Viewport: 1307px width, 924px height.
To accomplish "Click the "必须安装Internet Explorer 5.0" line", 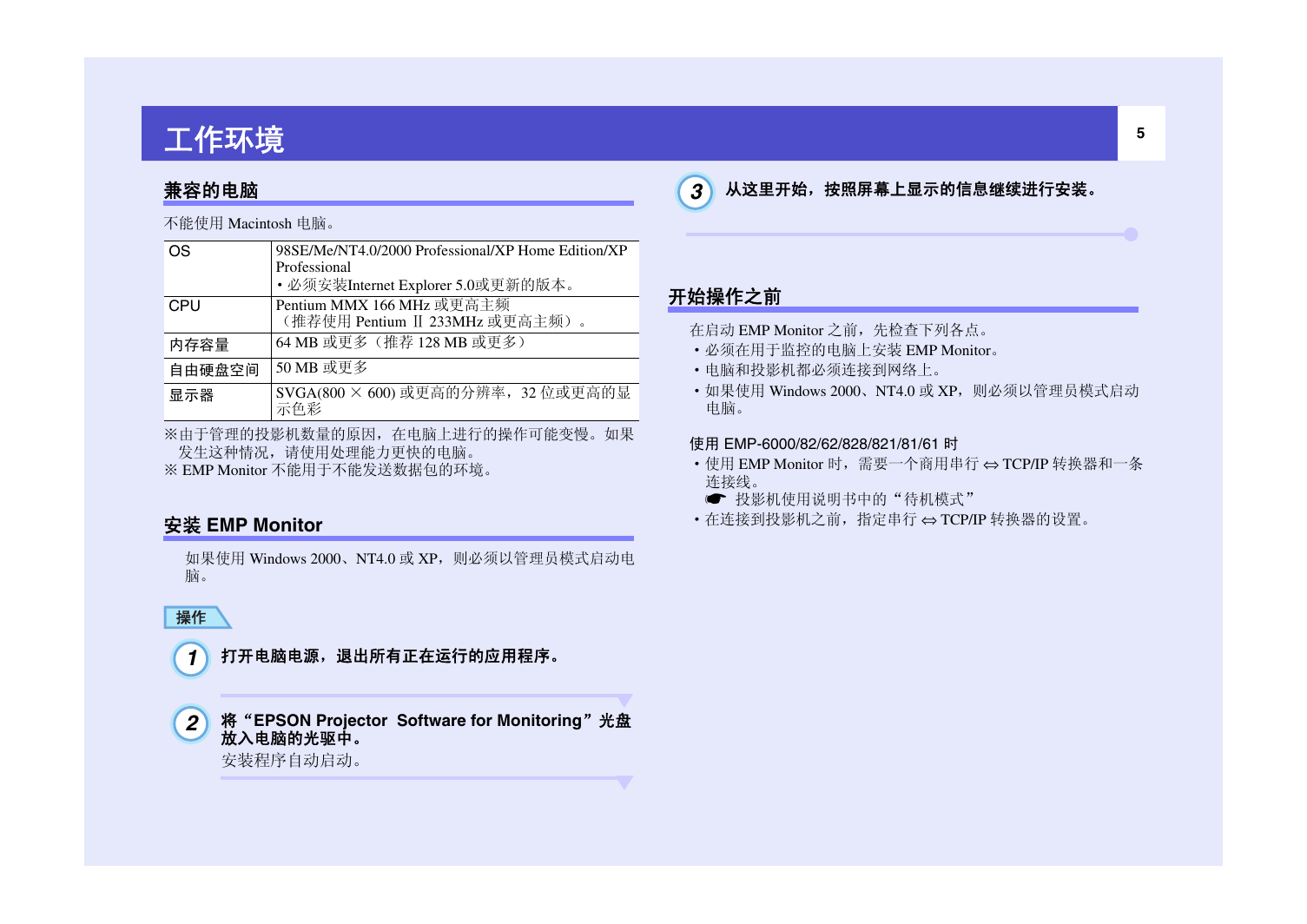I will [425, 285].
